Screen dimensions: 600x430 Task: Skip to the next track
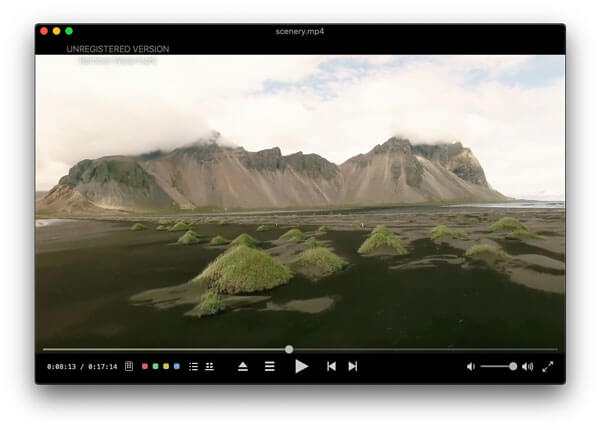353,366
